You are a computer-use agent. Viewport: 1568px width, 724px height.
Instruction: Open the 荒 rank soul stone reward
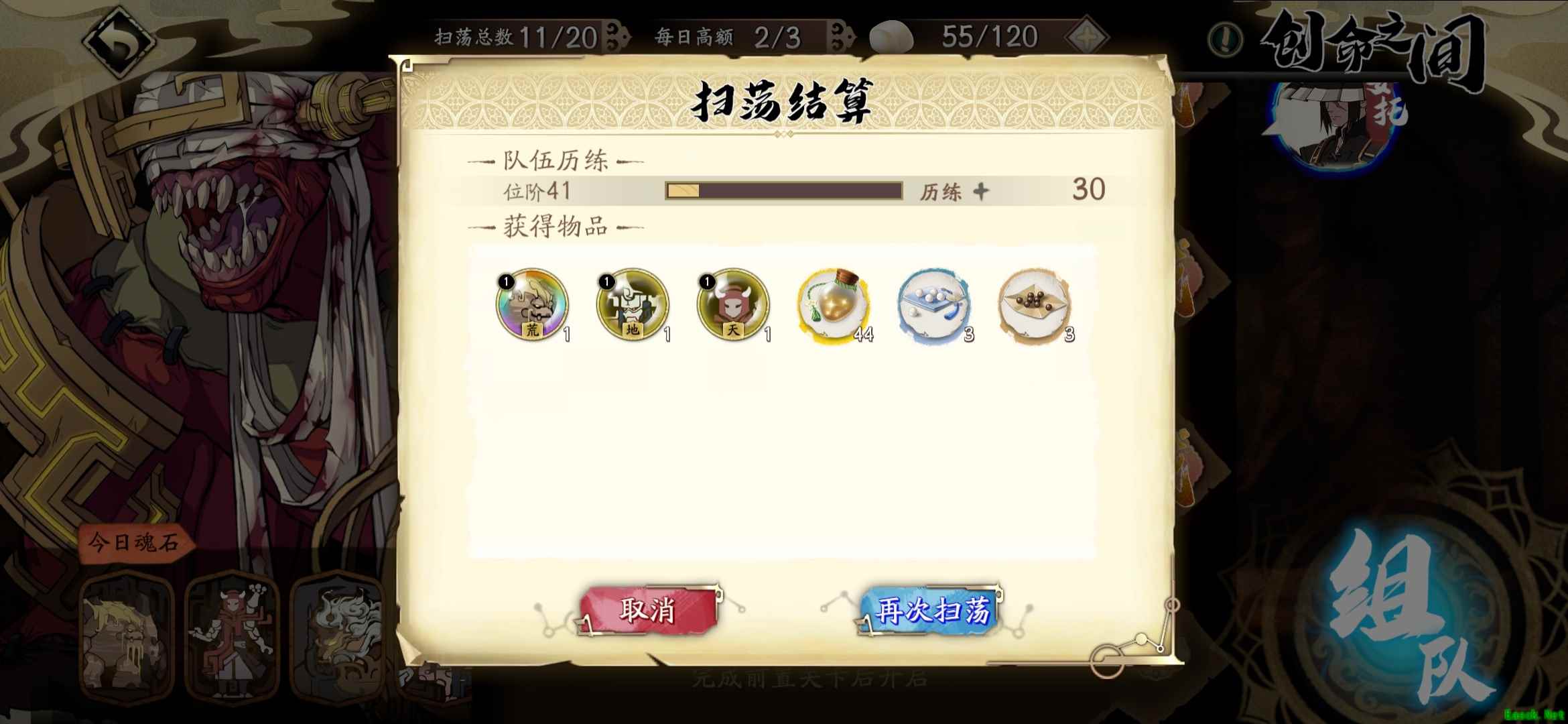(532, 305)
